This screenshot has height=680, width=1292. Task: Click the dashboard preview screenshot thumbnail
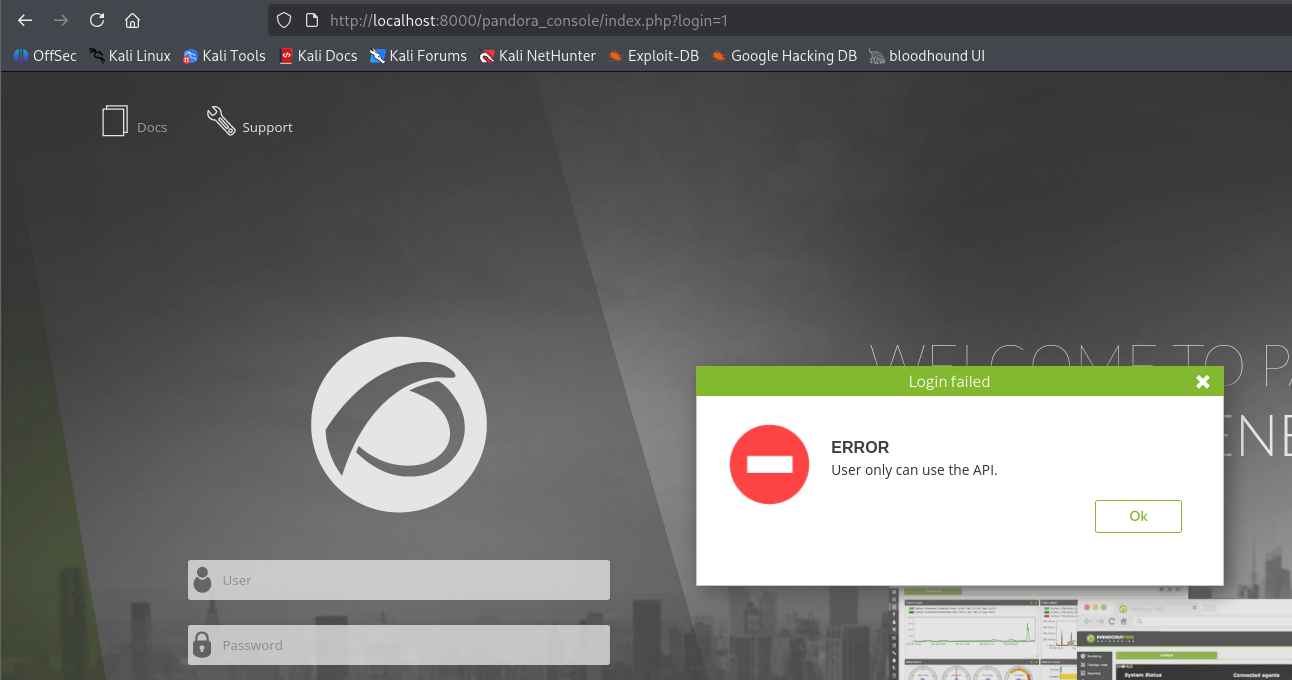coord(1092,635)
